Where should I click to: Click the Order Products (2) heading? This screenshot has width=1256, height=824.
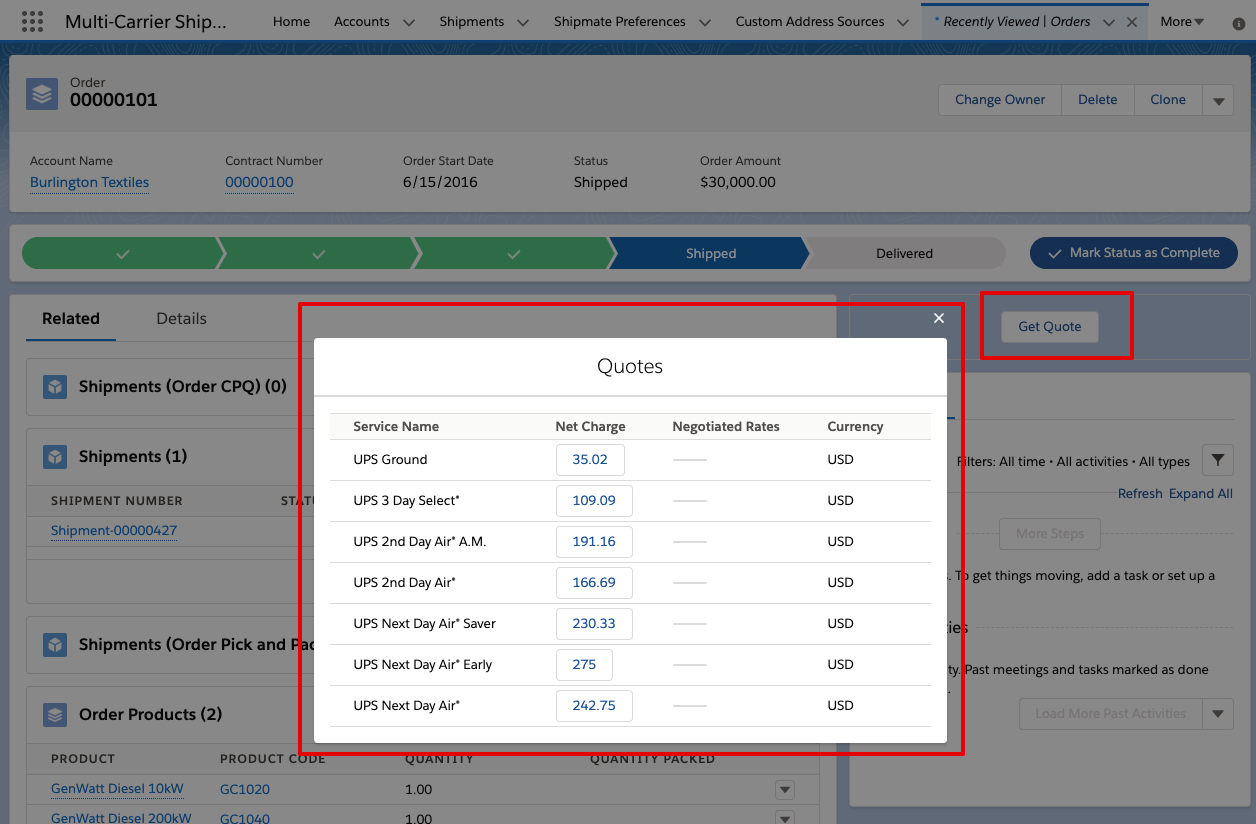pos(150,715)
